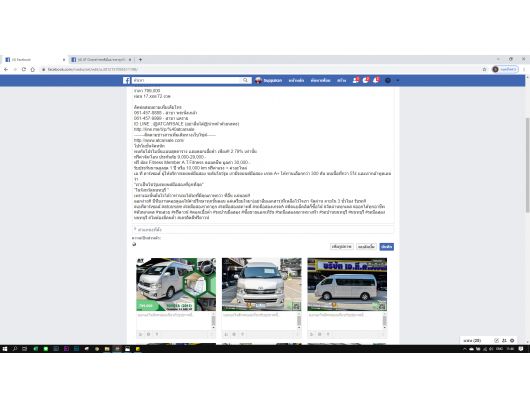
Task: Open the Chrome profile button
Action: click(x=505, y=69)
